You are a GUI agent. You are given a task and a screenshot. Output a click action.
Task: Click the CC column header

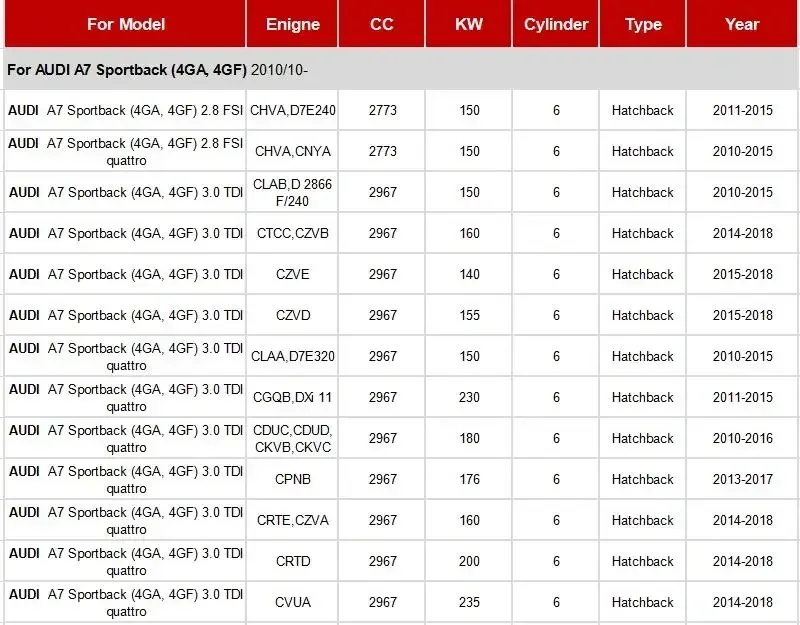(x=382, y=24)
